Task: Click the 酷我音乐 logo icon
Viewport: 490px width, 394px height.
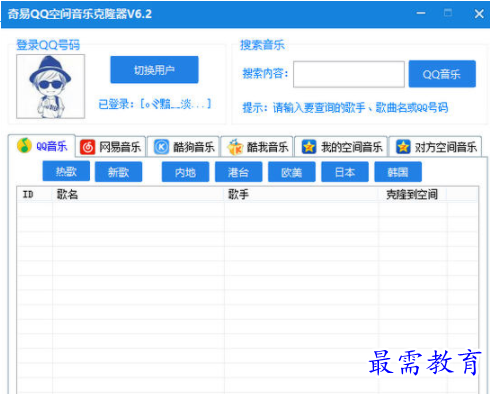Action: [235, 147]
